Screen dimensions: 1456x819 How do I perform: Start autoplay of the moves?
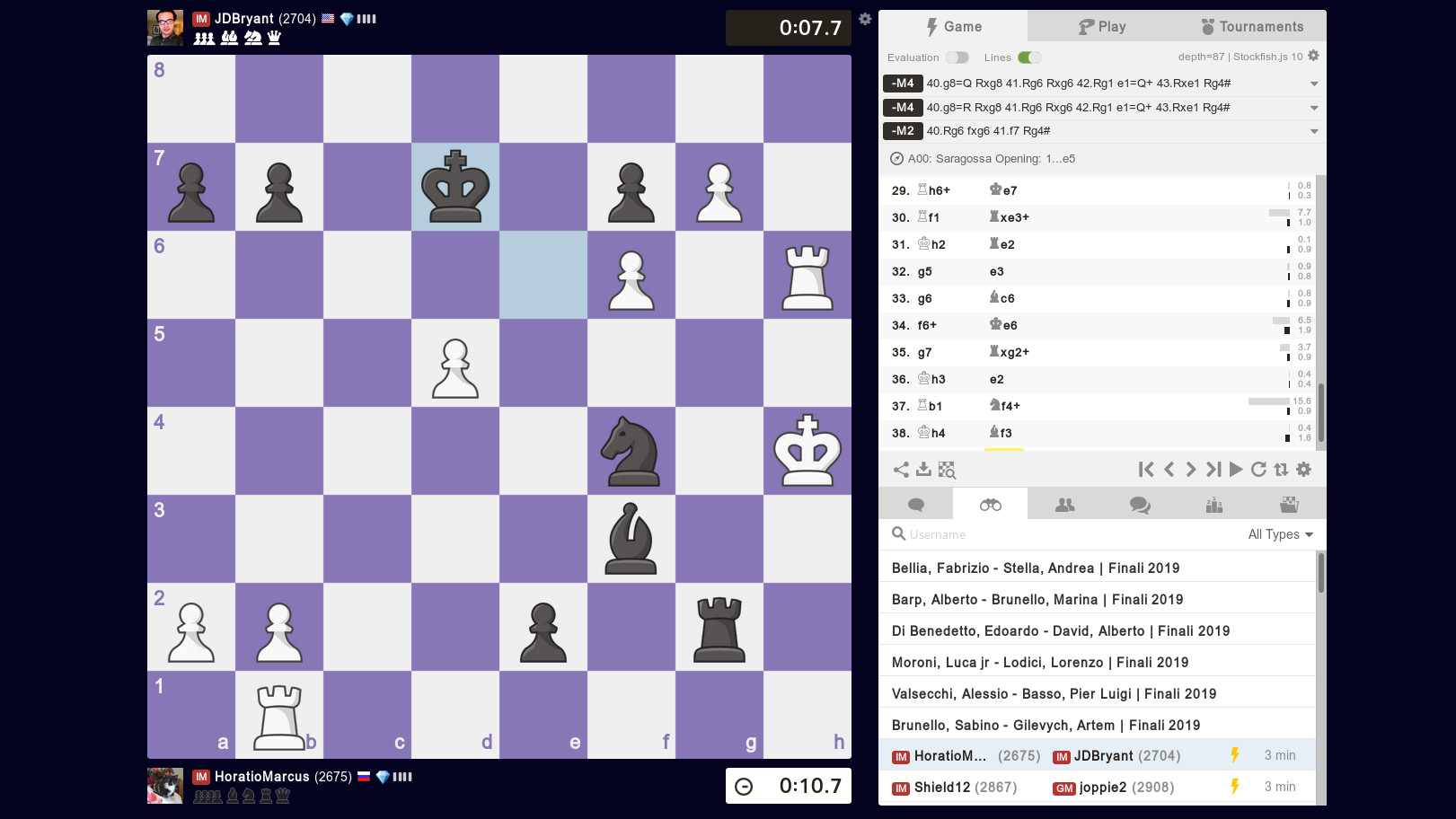coord(1236,469)
